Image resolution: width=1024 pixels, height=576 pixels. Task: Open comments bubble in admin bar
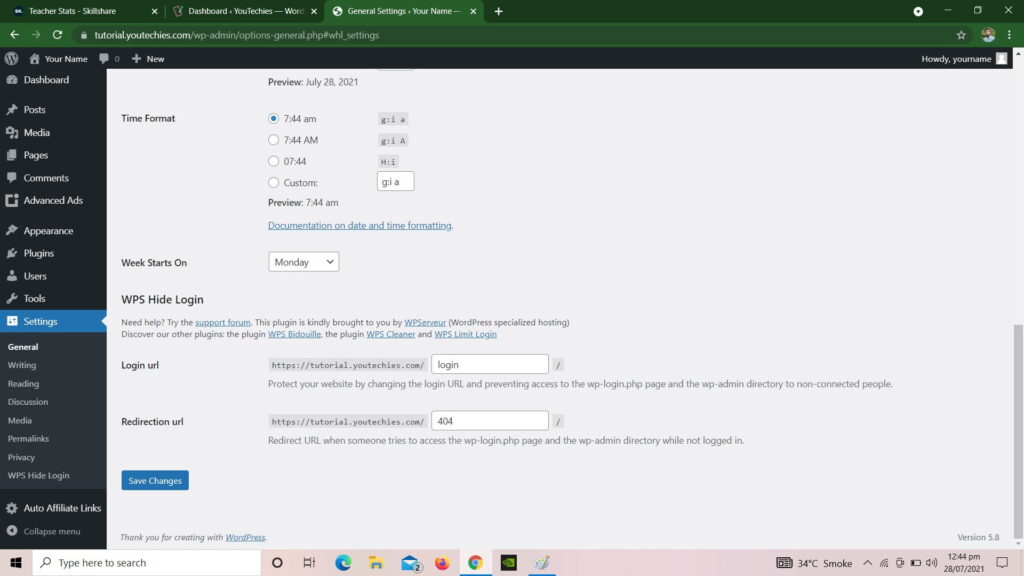tap(108, 58)
